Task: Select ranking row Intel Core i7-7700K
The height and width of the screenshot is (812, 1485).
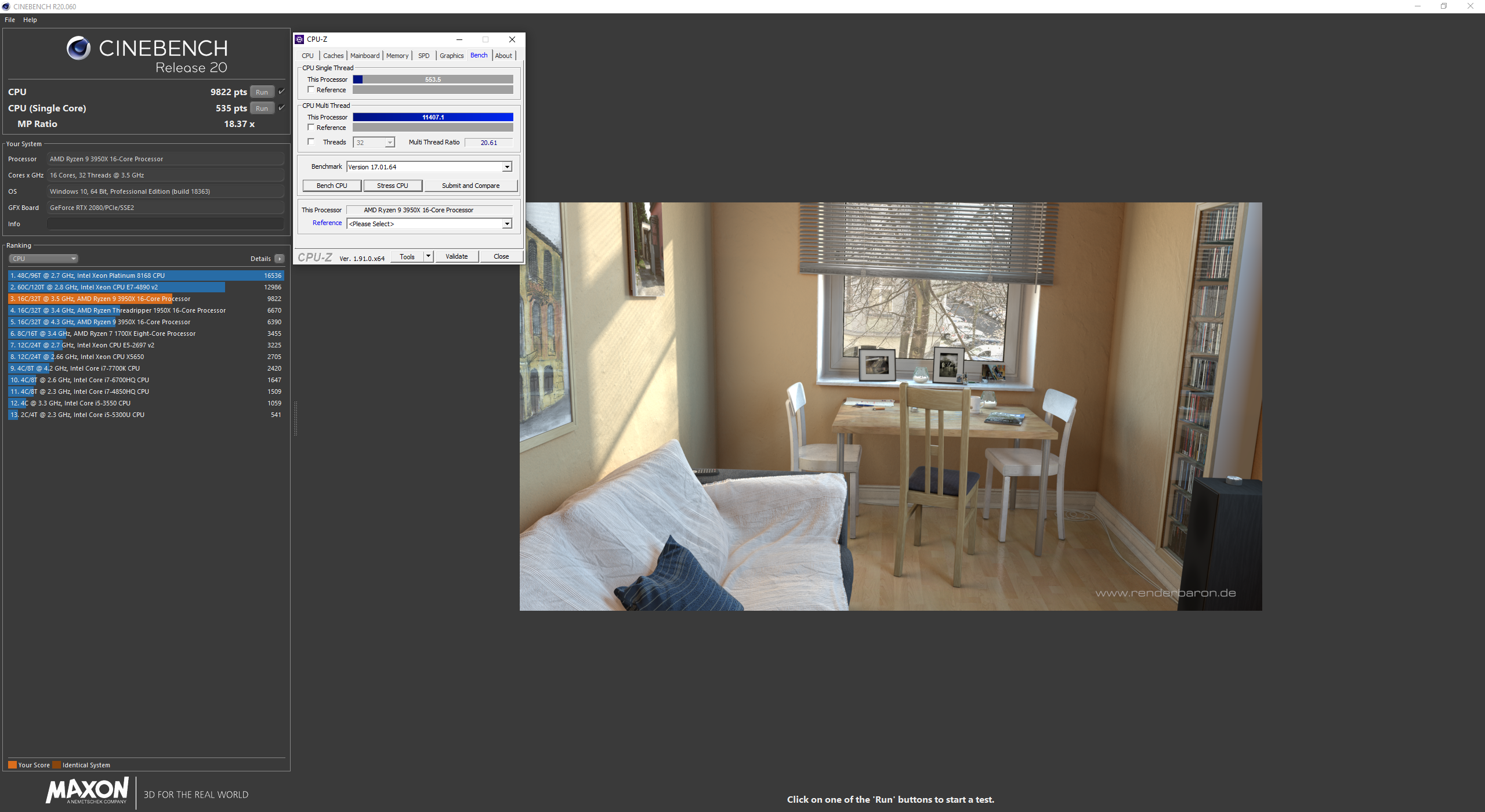Action: coord(146,368)
